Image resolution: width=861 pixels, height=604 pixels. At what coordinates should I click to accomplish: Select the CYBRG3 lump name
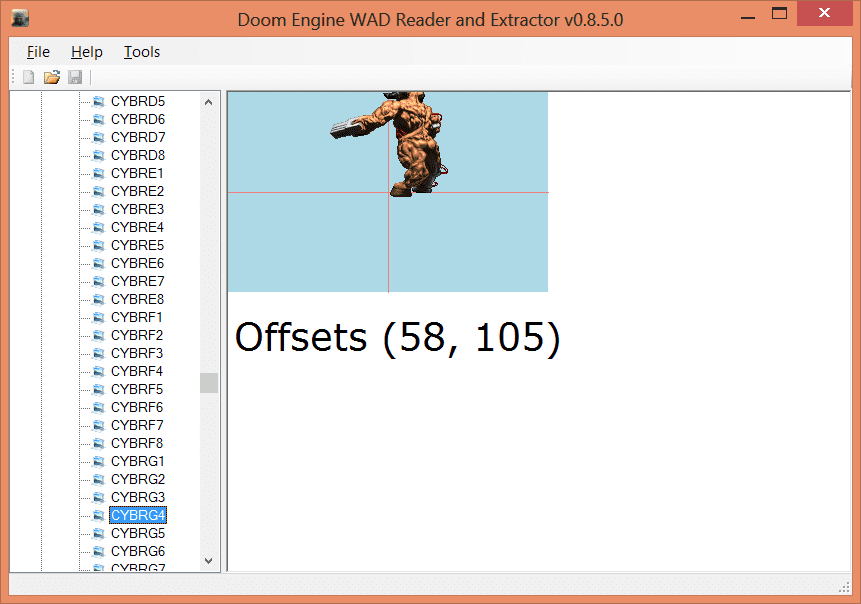(138, 497)
